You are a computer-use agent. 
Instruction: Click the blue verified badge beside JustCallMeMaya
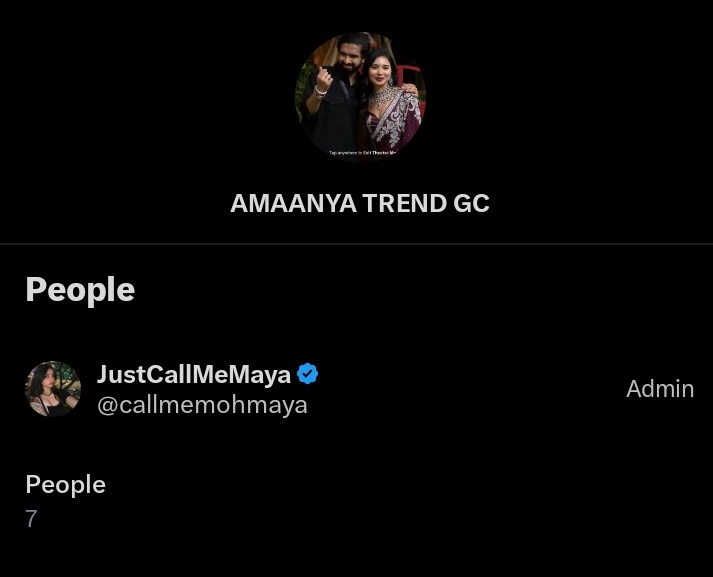(x=307, y=374)
